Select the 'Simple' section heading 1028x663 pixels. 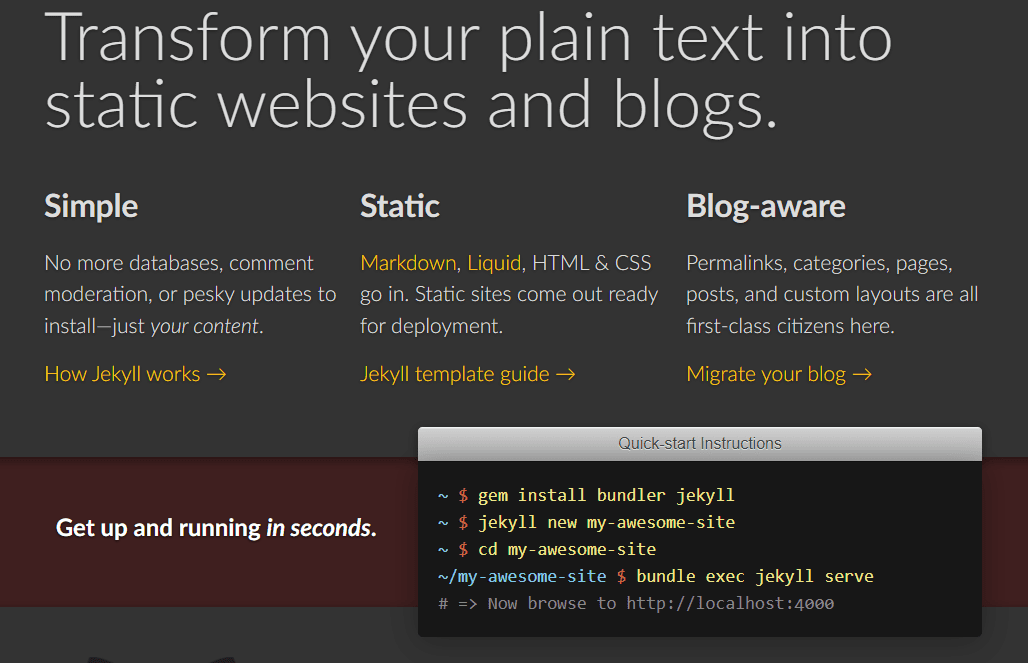point(90,207)
